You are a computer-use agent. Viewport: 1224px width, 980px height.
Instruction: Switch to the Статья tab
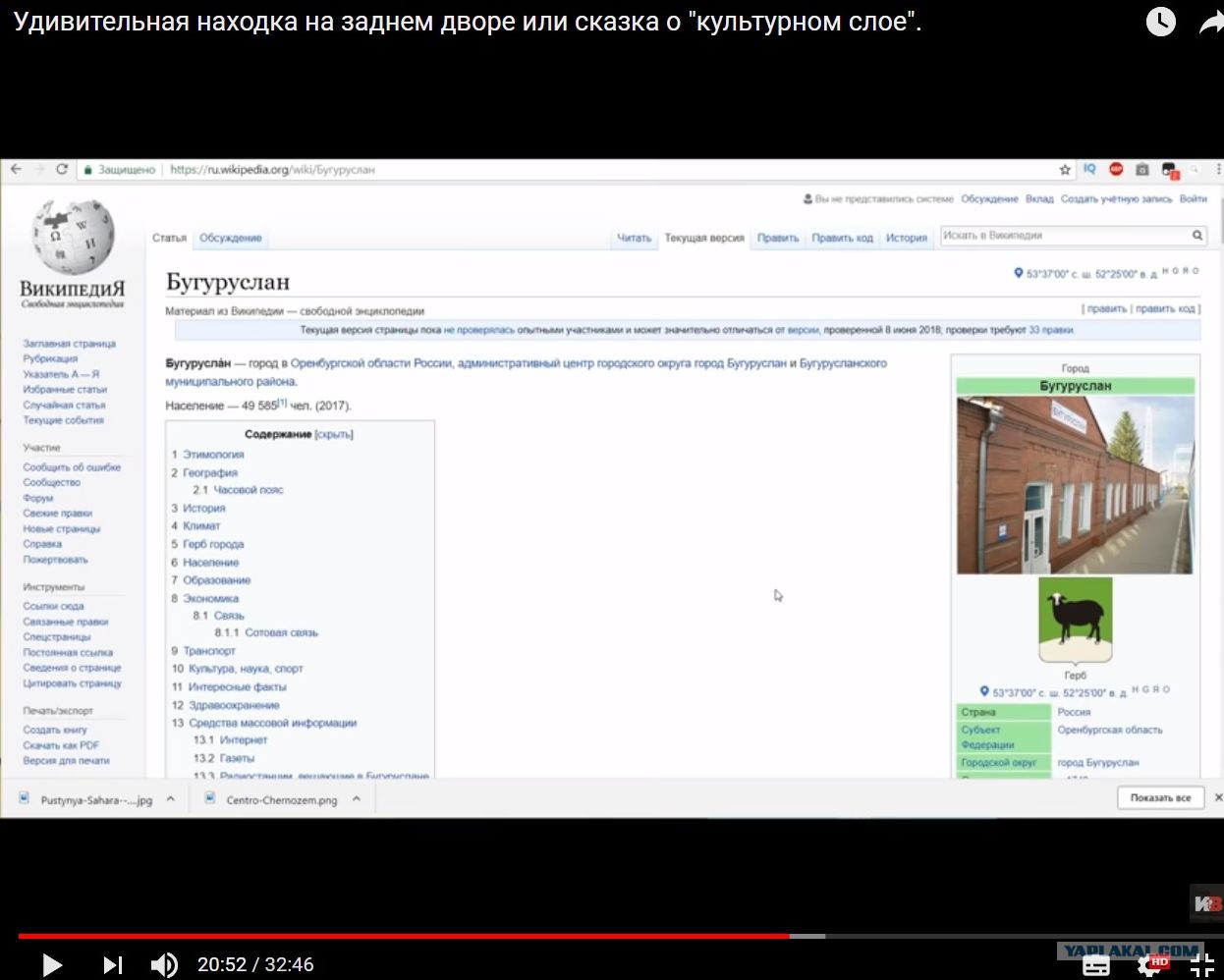pos(169,238)
